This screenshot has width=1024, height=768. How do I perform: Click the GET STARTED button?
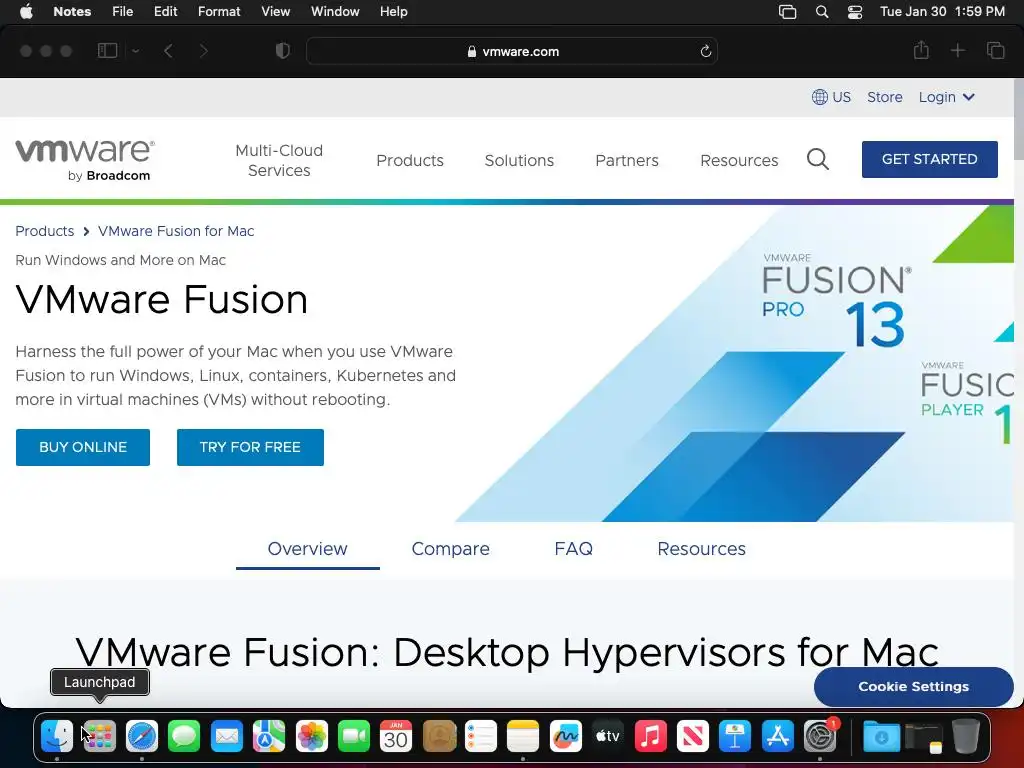[929, 159]
